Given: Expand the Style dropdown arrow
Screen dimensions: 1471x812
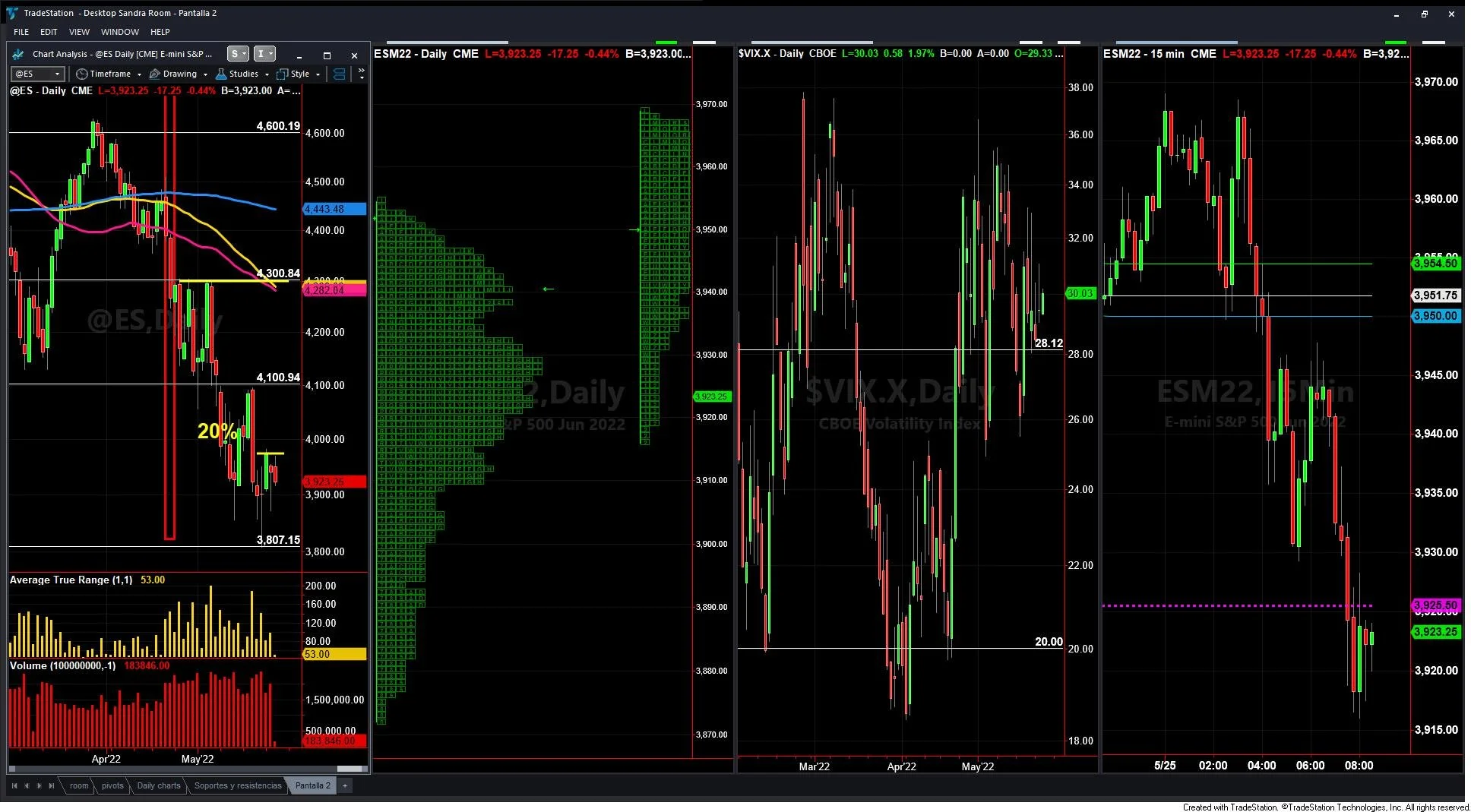Looking at the screenshot, I should [x=318, y=74].
